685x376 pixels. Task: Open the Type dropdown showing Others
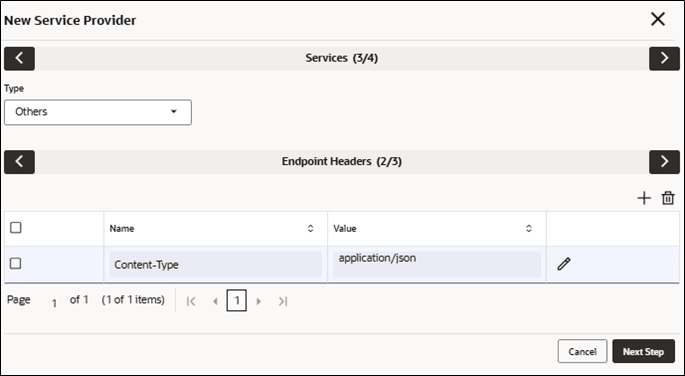(x=98, y=112)
